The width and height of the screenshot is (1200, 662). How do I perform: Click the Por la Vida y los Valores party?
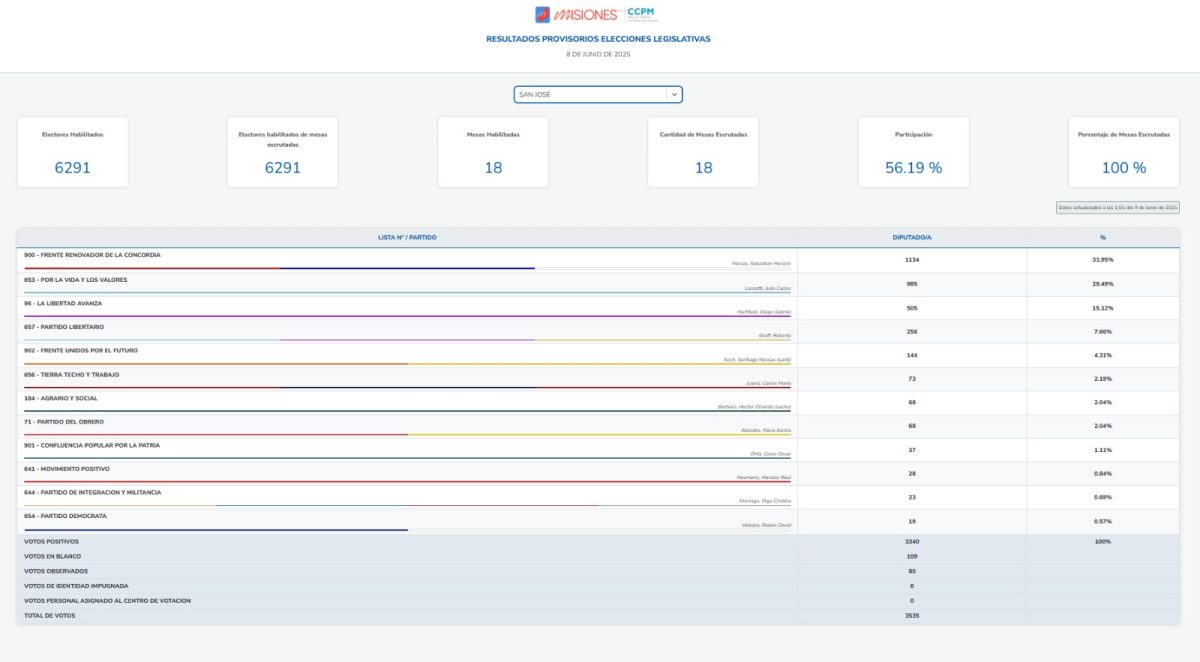point(75,279)
